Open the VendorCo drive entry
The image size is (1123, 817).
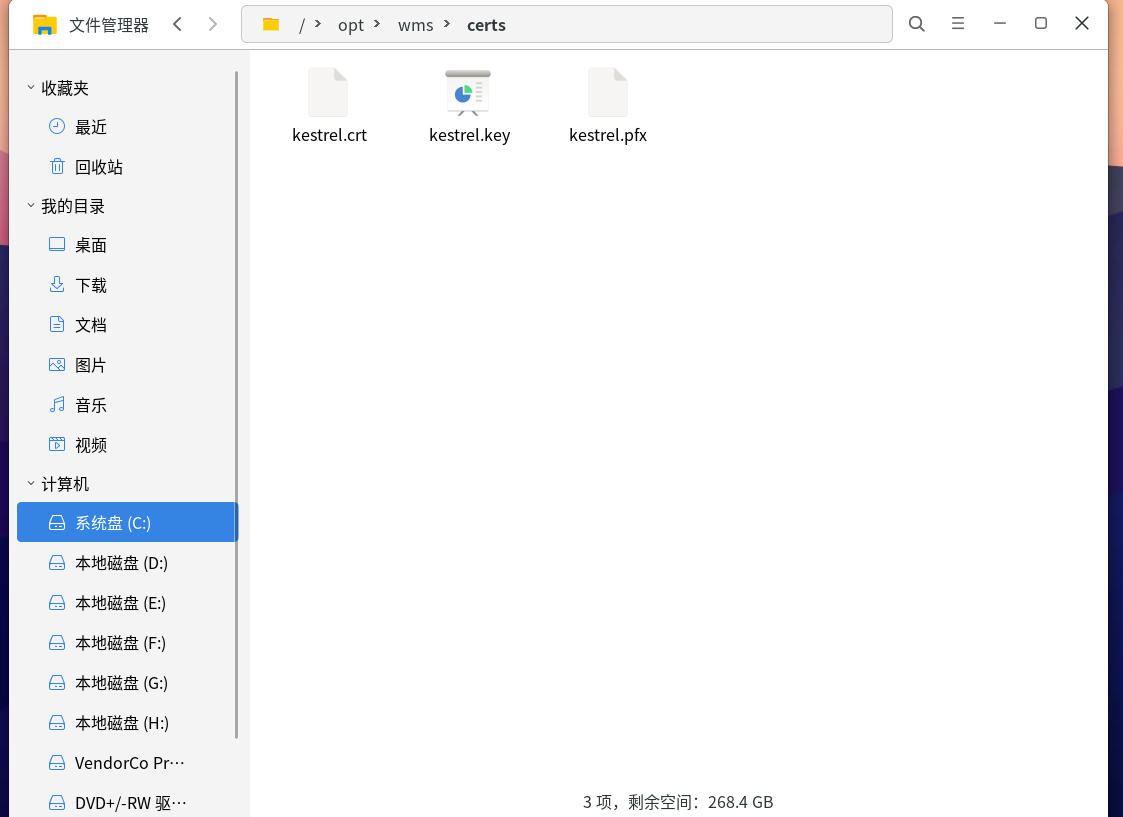point(127,763)
